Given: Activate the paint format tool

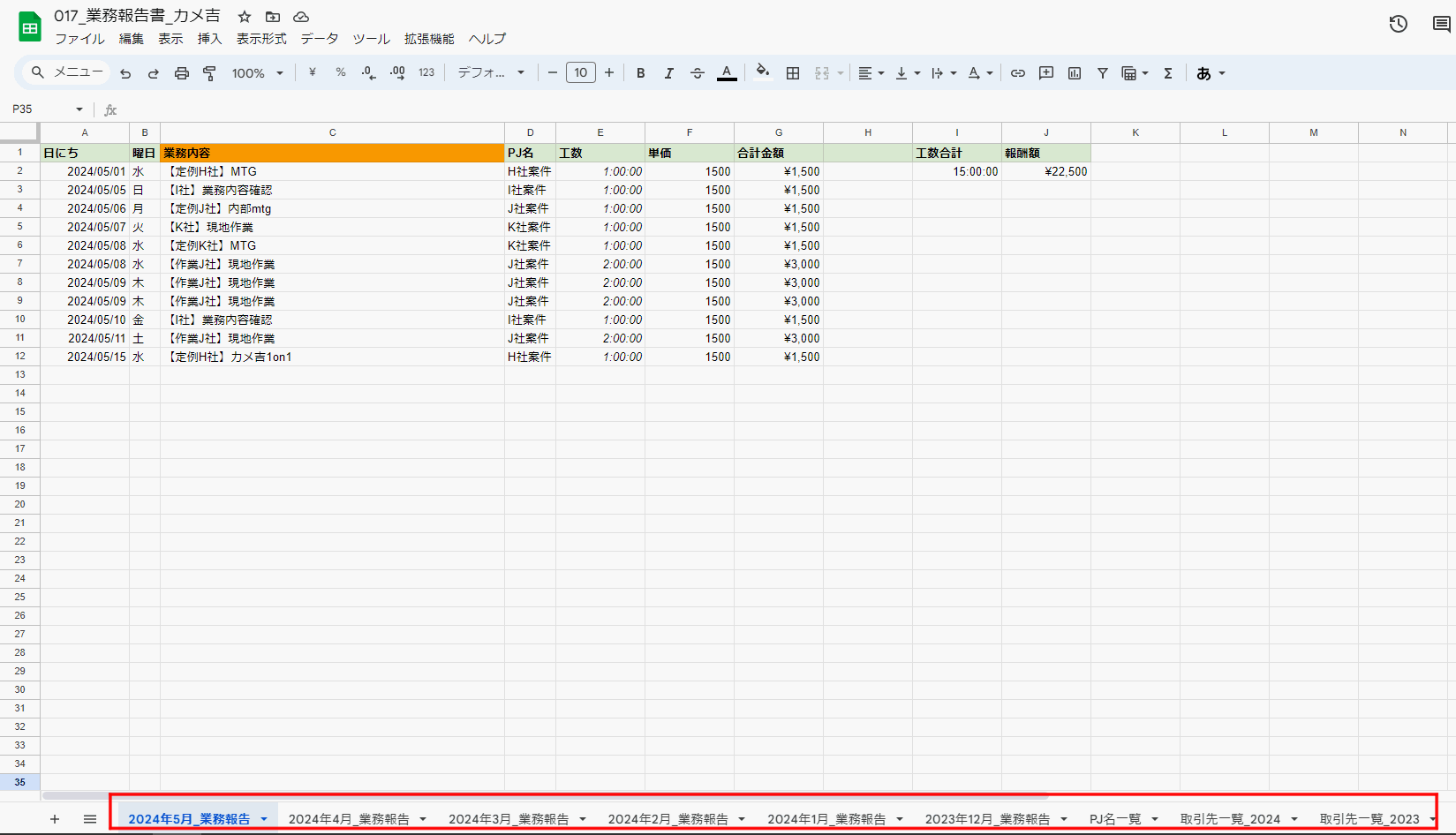Looking at the screenshot, I should [210, 73].
